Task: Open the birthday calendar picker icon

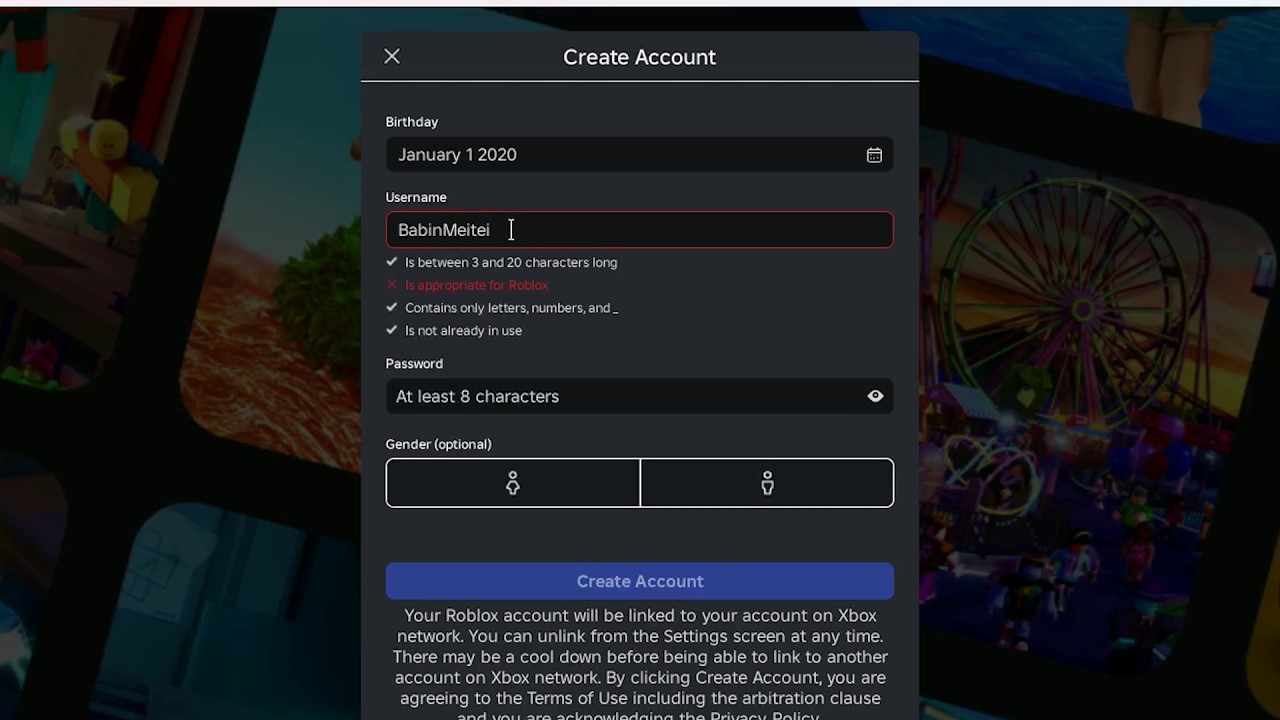Action: click(874, 155)
